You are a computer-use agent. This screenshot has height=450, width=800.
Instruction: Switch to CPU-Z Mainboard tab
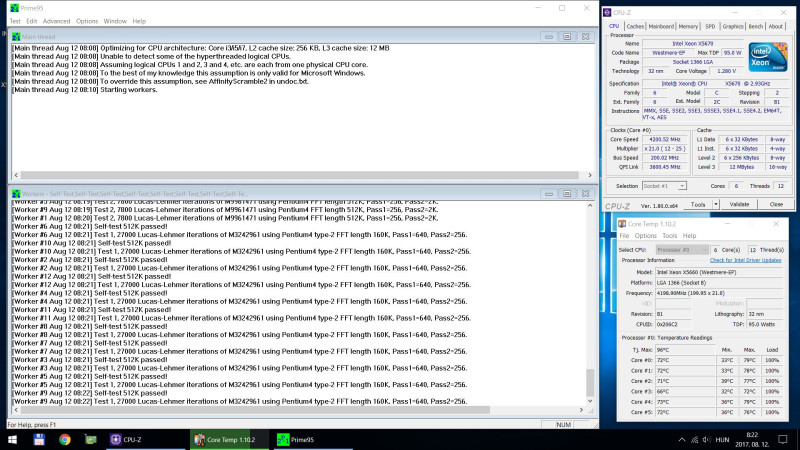(x=661, y=26)
